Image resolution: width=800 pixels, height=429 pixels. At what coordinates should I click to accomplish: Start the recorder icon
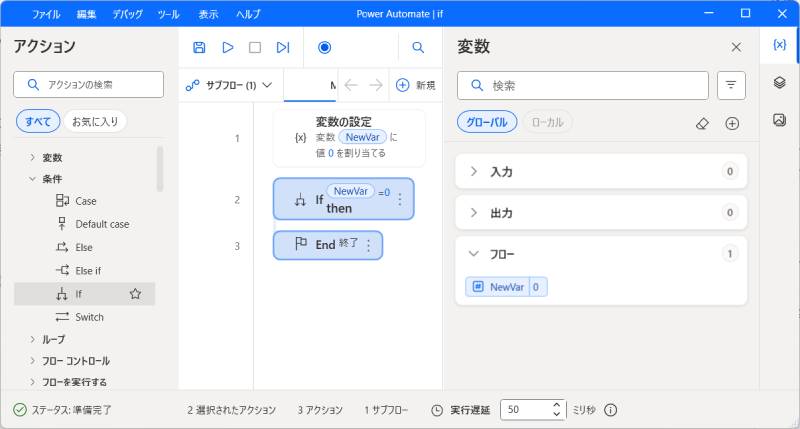pos(324,47)
